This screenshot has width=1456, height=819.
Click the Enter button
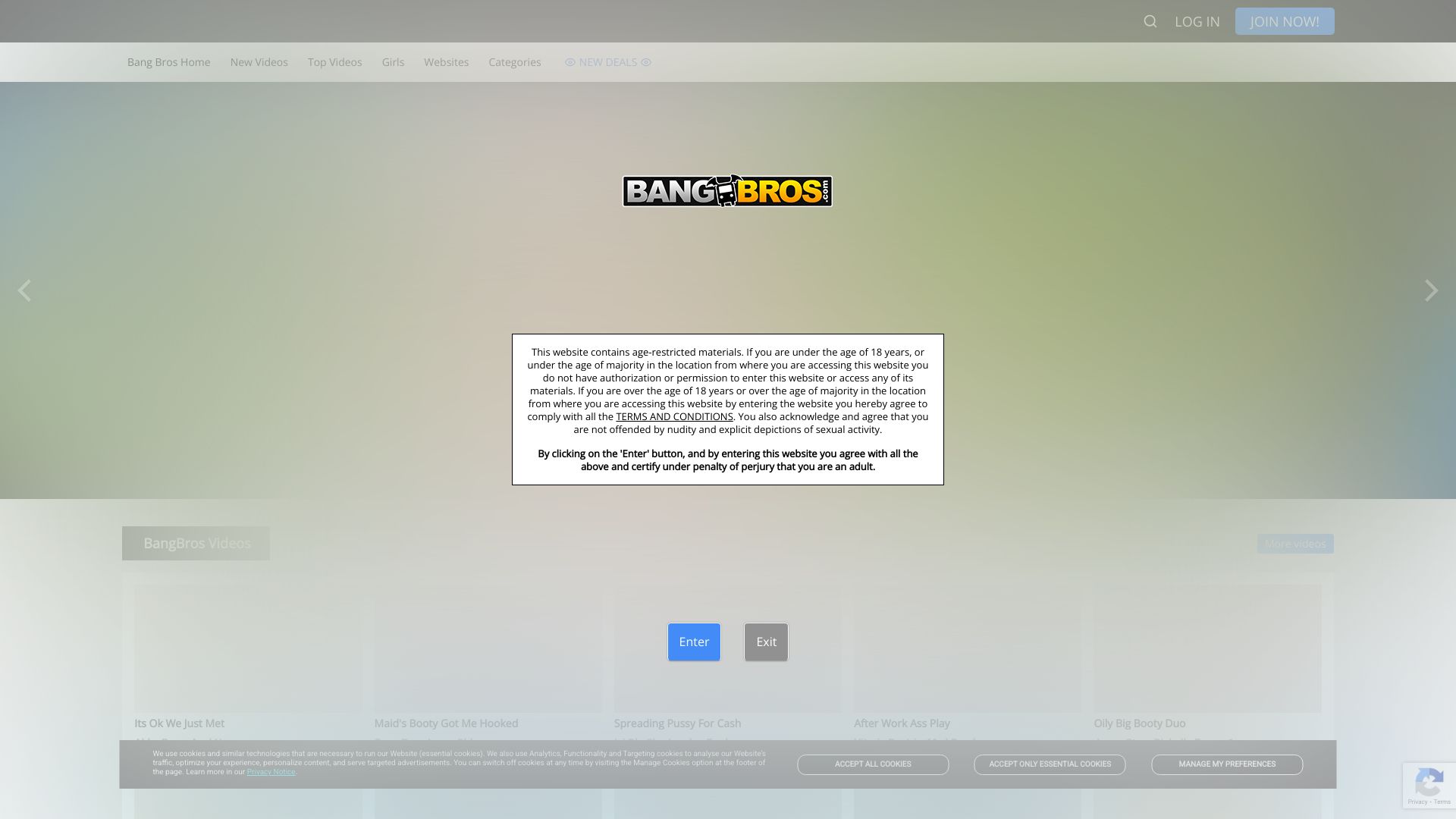[x=693, y=642]
